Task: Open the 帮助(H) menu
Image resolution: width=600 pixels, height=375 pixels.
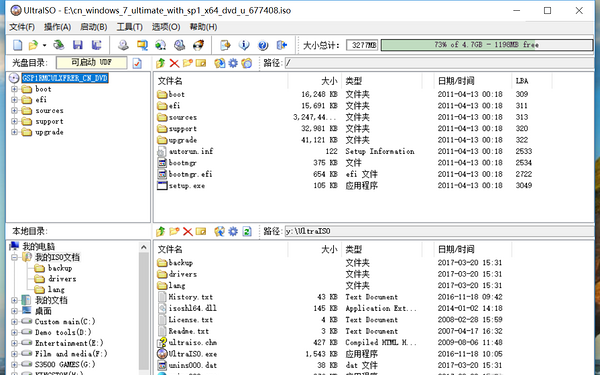Action: pos(203,27)
